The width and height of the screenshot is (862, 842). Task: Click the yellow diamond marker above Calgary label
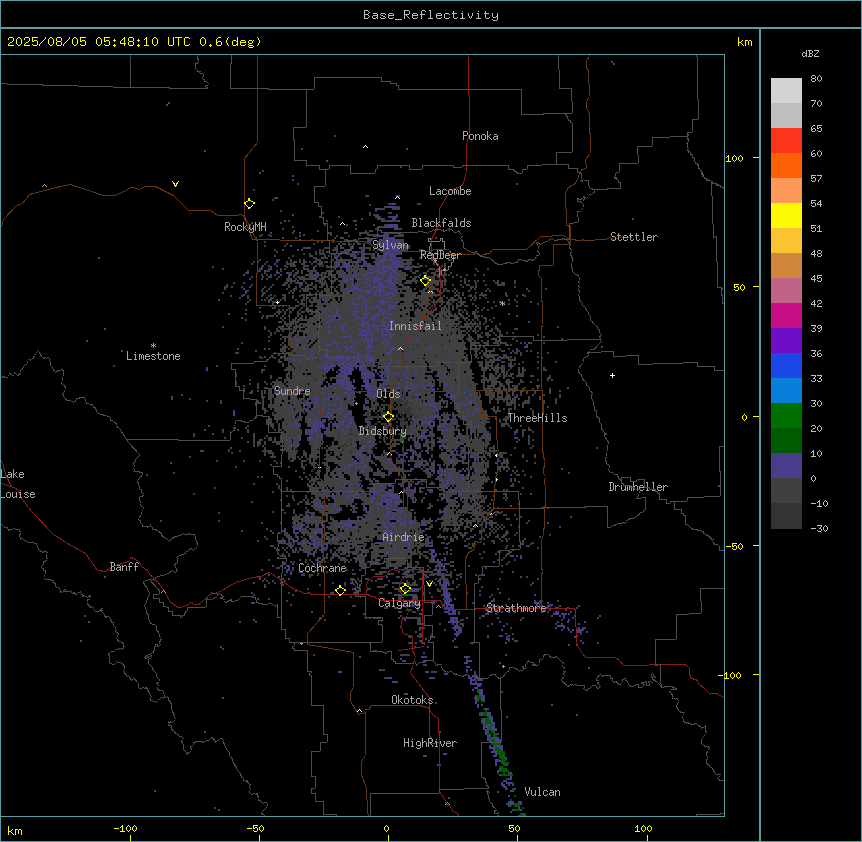(405, 589)
